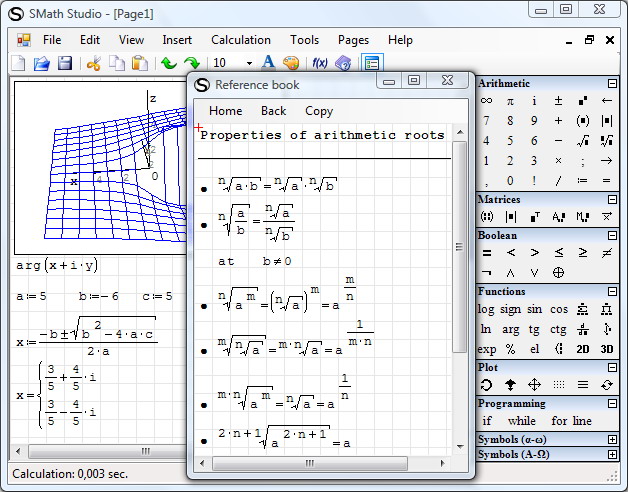Click the green Undo arrow
Screen dimensions: 628x492
(x=168, y=63)
